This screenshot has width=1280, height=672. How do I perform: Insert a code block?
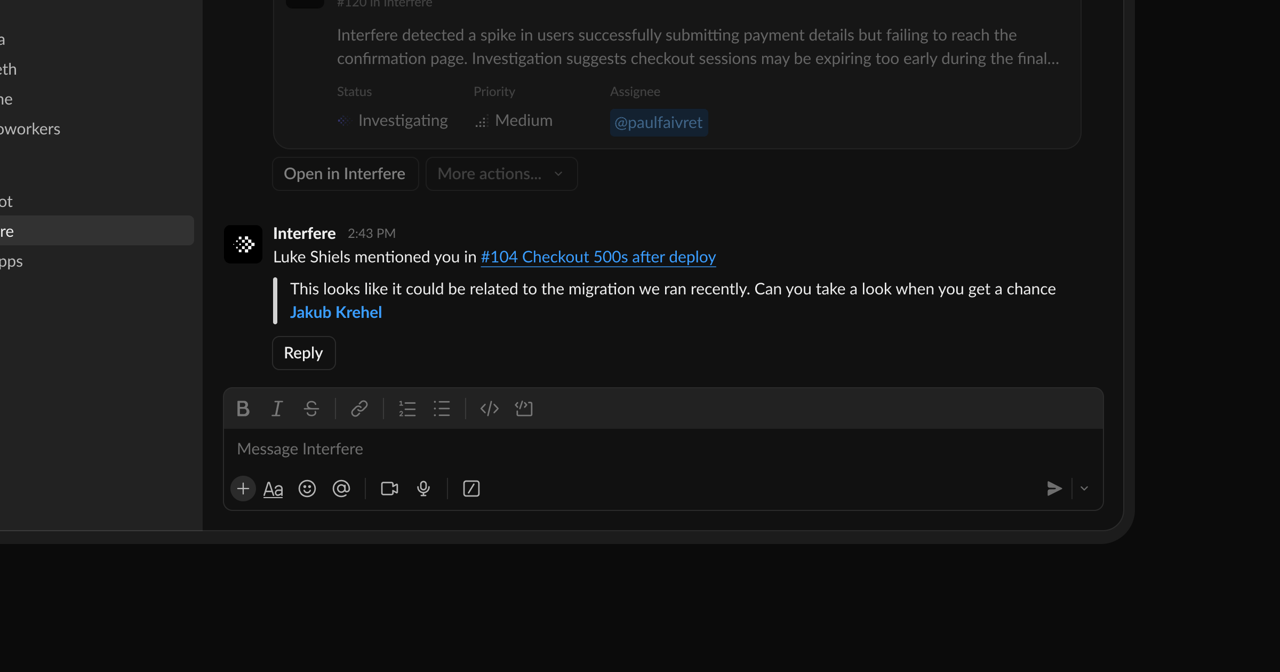point(524,408)
